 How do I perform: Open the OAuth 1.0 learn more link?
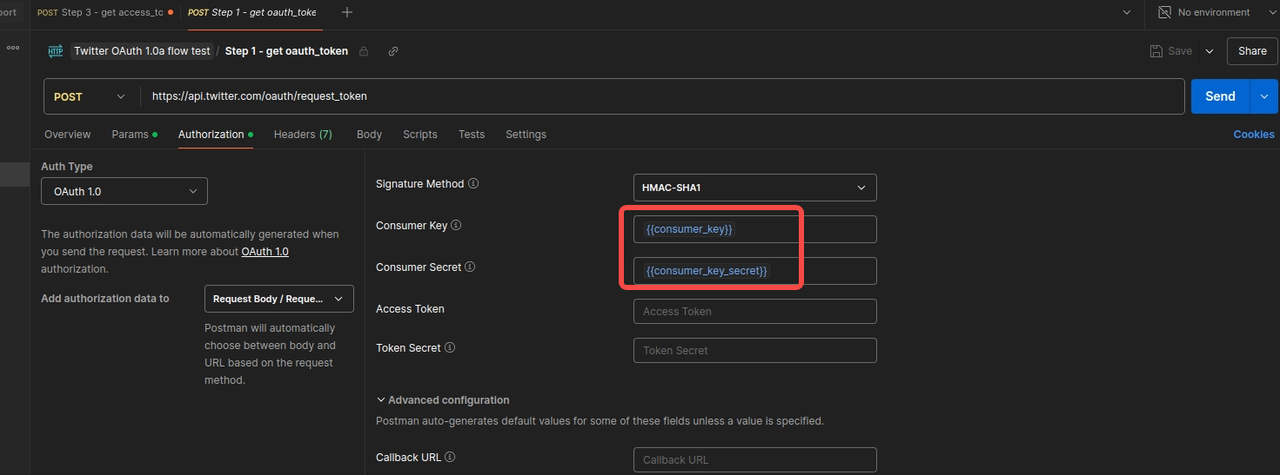point(265,251)
